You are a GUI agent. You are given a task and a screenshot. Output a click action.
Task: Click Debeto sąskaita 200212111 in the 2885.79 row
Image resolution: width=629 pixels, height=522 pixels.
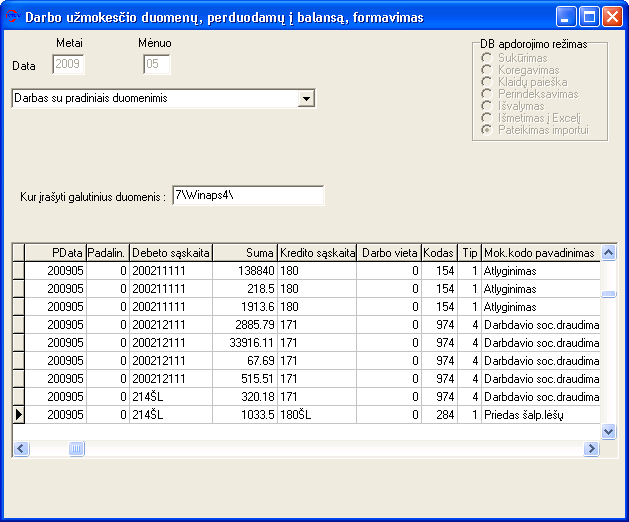click(x=171, y=325)
